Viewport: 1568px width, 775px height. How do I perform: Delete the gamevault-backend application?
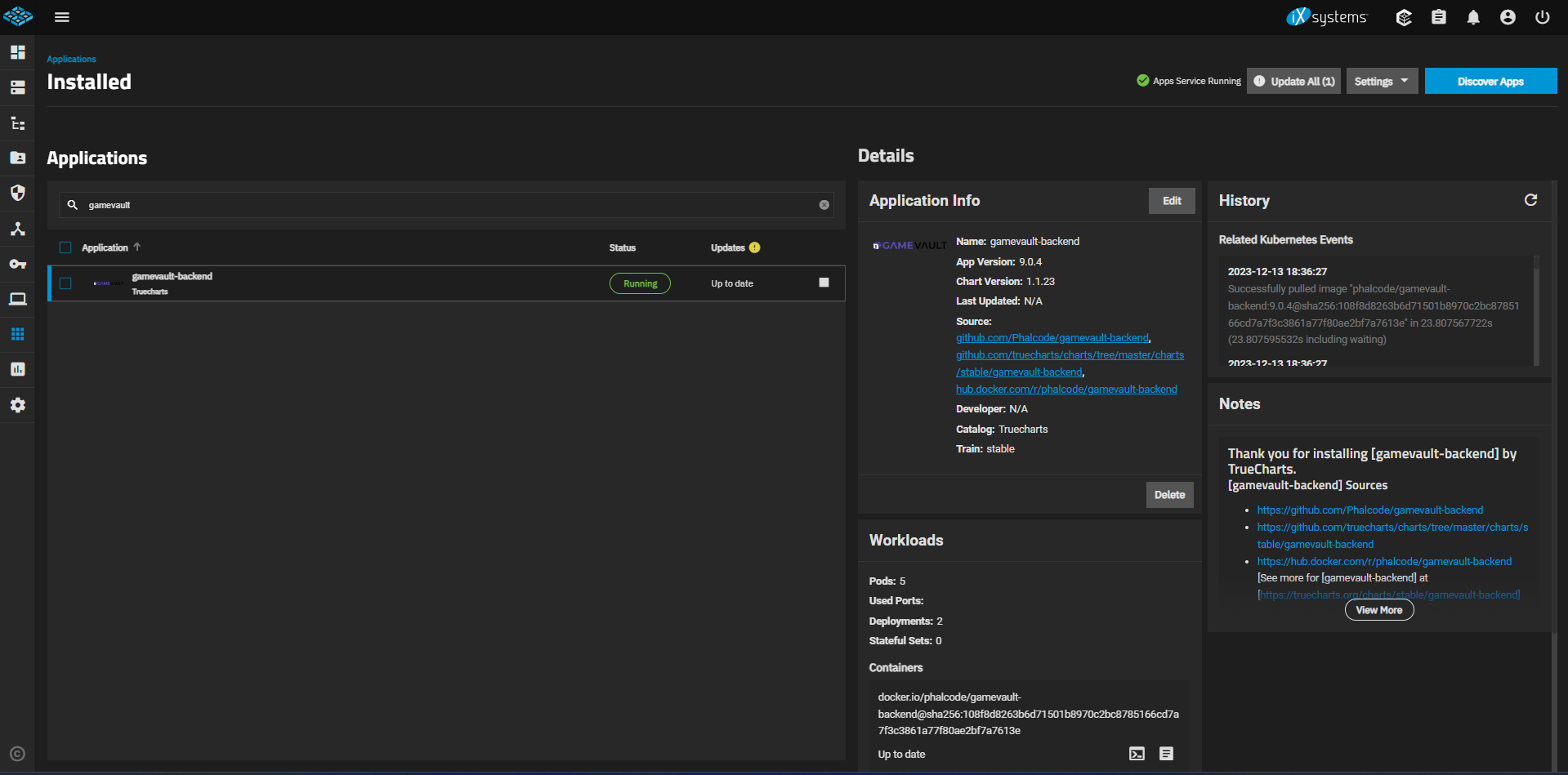[x=1169, y=495]
